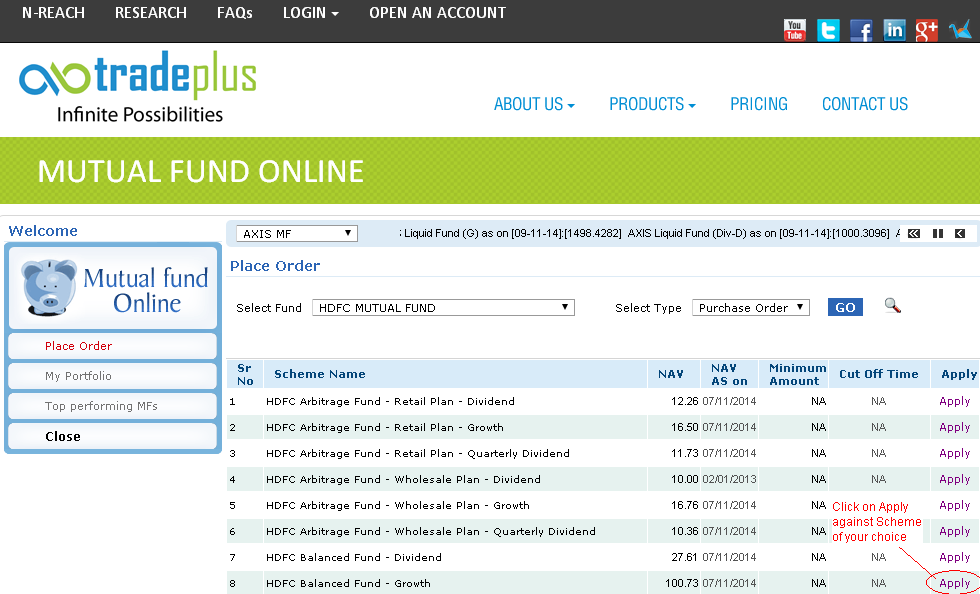This screenshot has width=980, height=594.
Task: Click the MUTUAL FUND ONLINE banner title
Action: 201,171
